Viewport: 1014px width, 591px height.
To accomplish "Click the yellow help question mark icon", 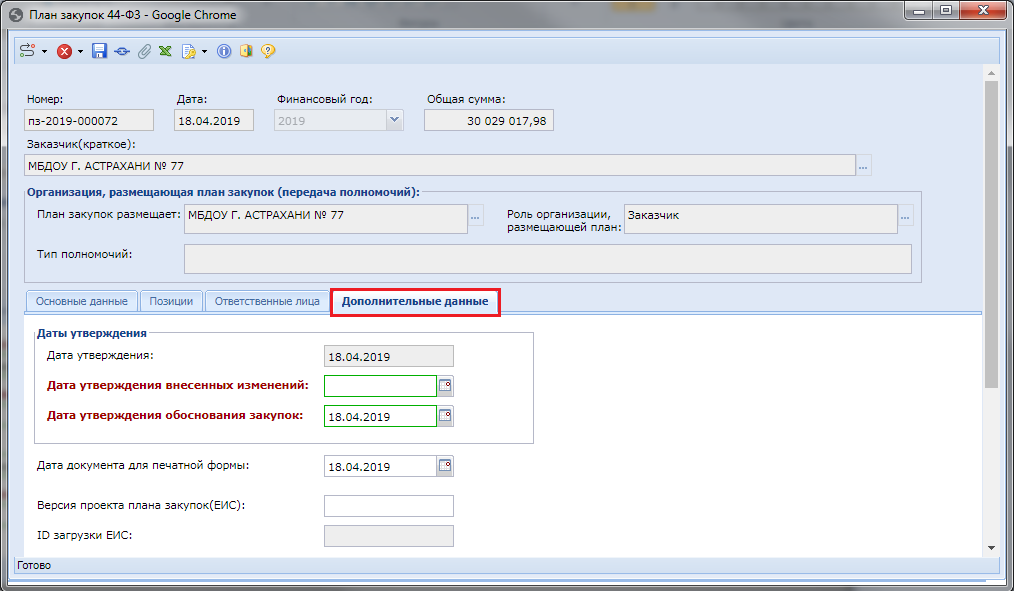I will coord(268,51).
